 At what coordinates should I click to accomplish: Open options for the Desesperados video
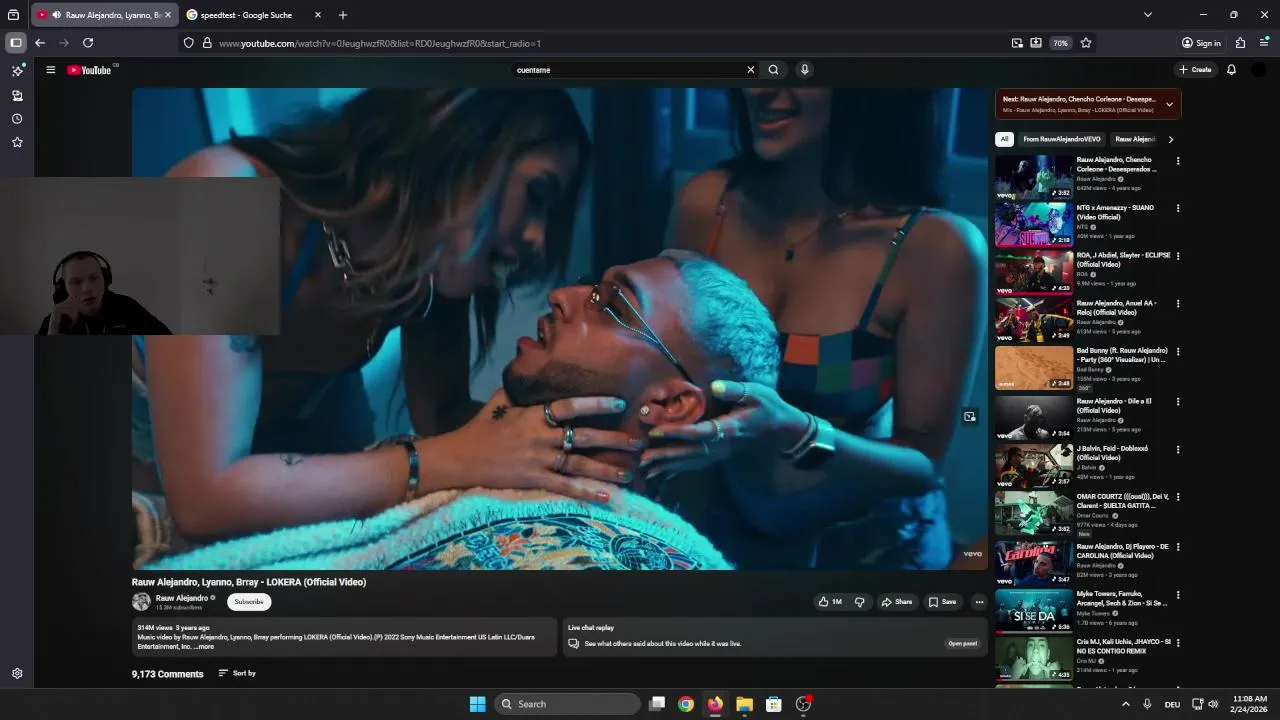pyautogui.click(x=1178, y=161)
